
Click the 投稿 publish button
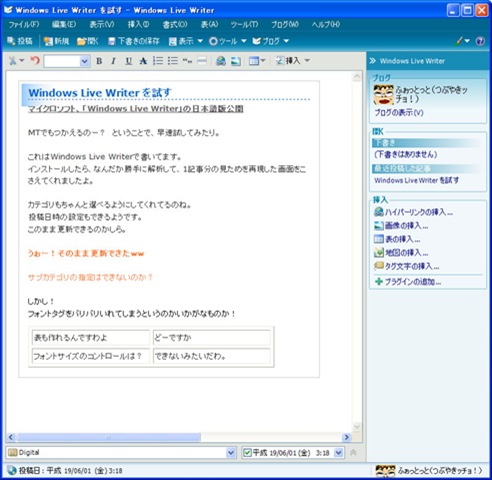coord(20,41)
